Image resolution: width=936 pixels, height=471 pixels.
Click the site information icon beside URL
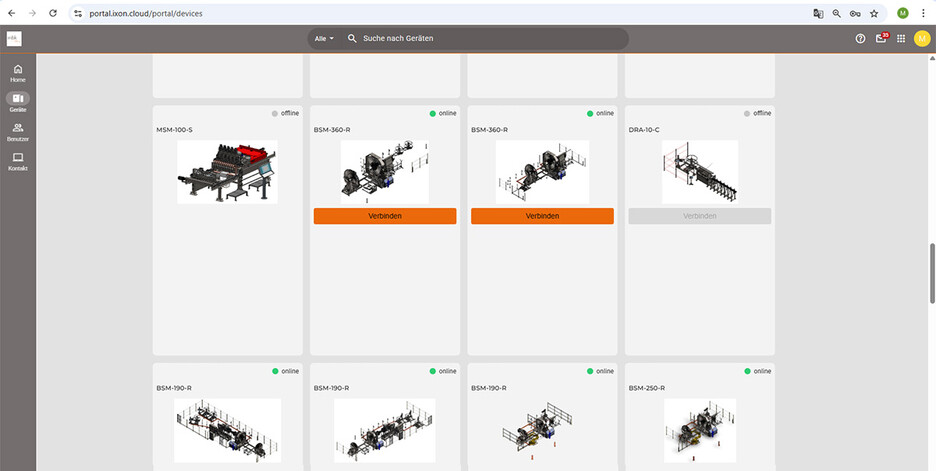(x=78, y=13)
